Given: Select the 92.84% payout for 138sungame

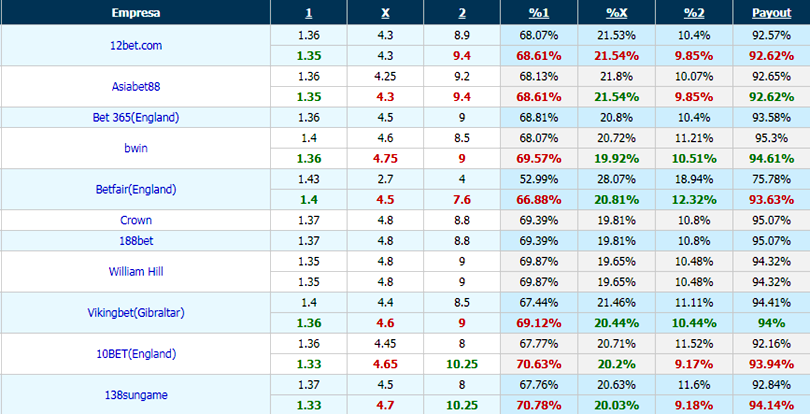Looking at the screenshot, I should pos(771,385).
